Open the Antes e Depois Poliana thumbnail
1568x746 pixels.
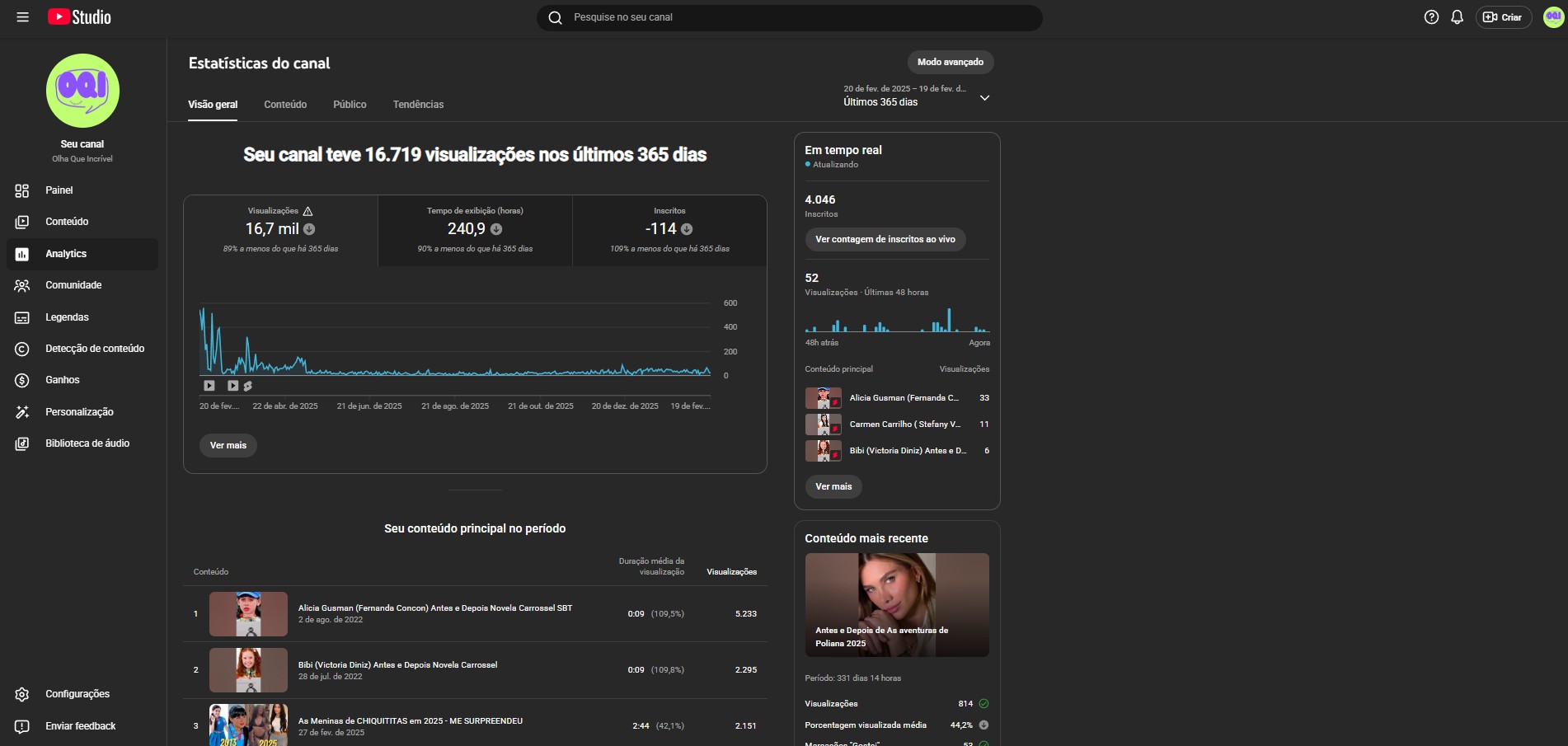(x=896, y=604)
